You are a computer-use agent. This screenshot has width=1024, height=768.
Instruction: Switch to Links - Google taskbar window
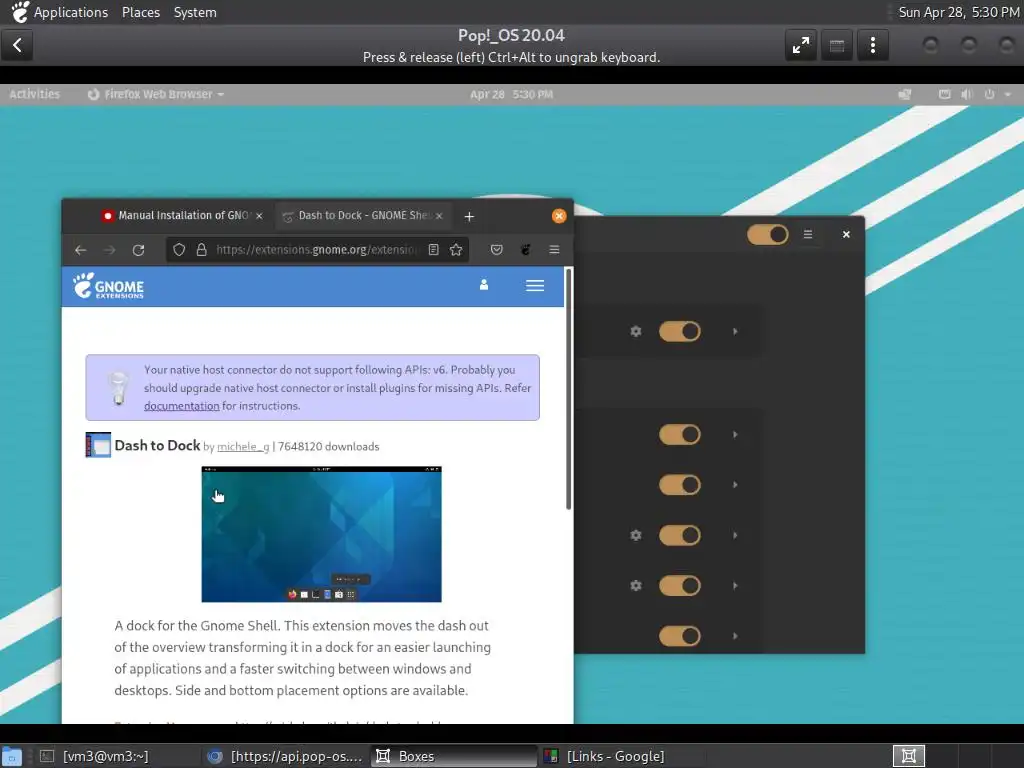tap(620, 756)
